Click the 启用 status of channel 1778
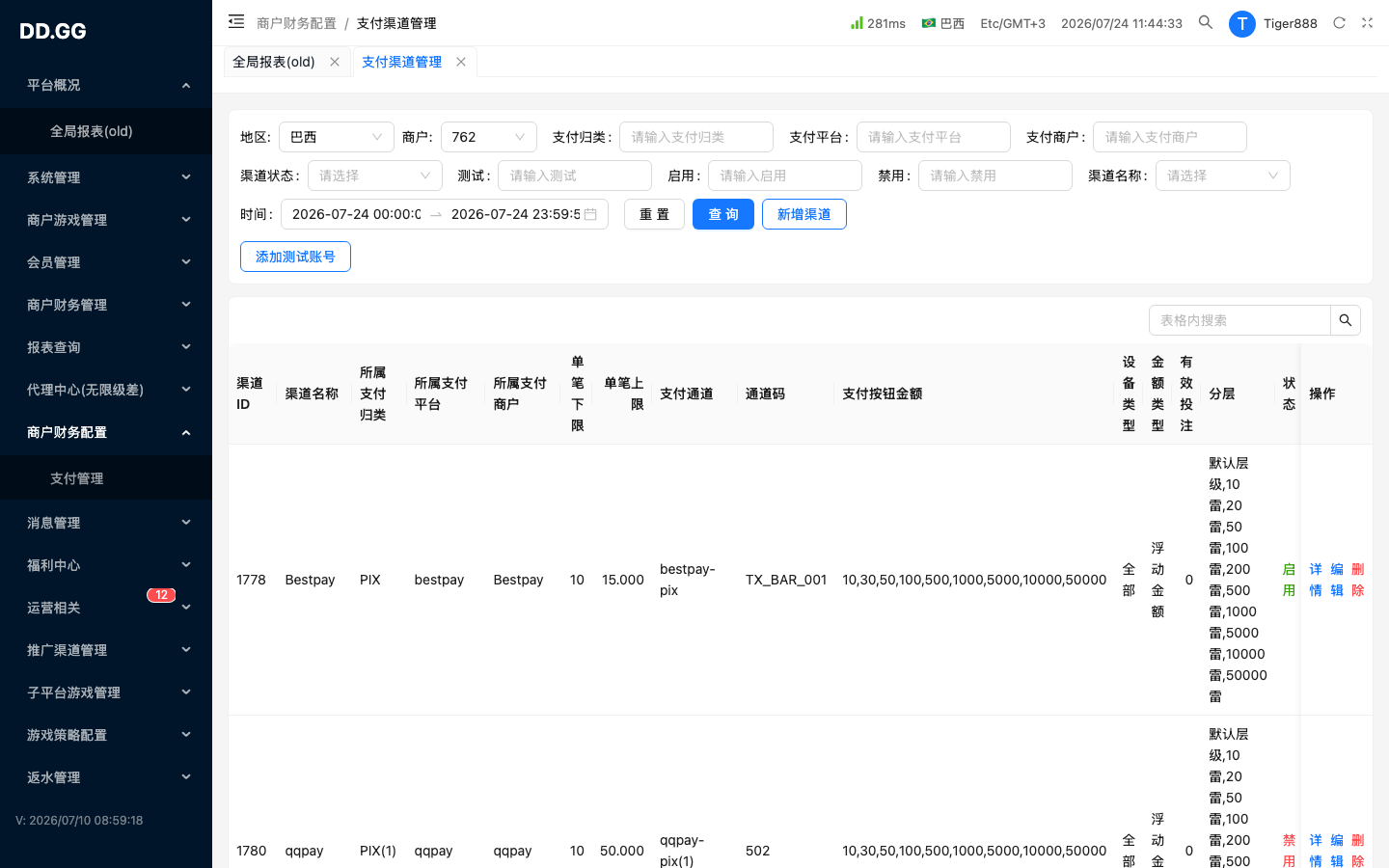The height and width of the screenshot is (868, 1389). point(1289,580)
